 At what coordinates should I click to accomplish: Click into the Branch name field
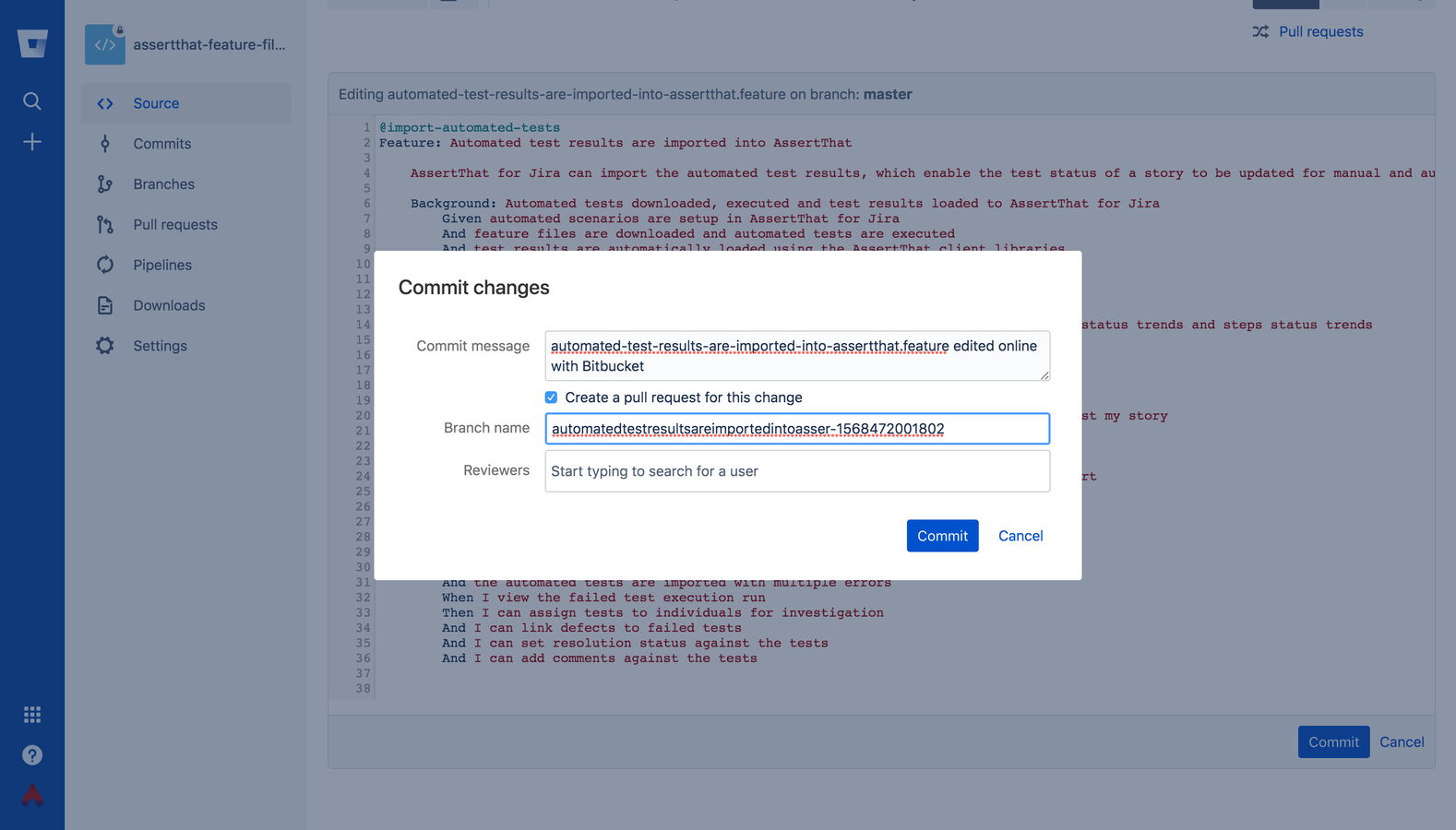797,429
